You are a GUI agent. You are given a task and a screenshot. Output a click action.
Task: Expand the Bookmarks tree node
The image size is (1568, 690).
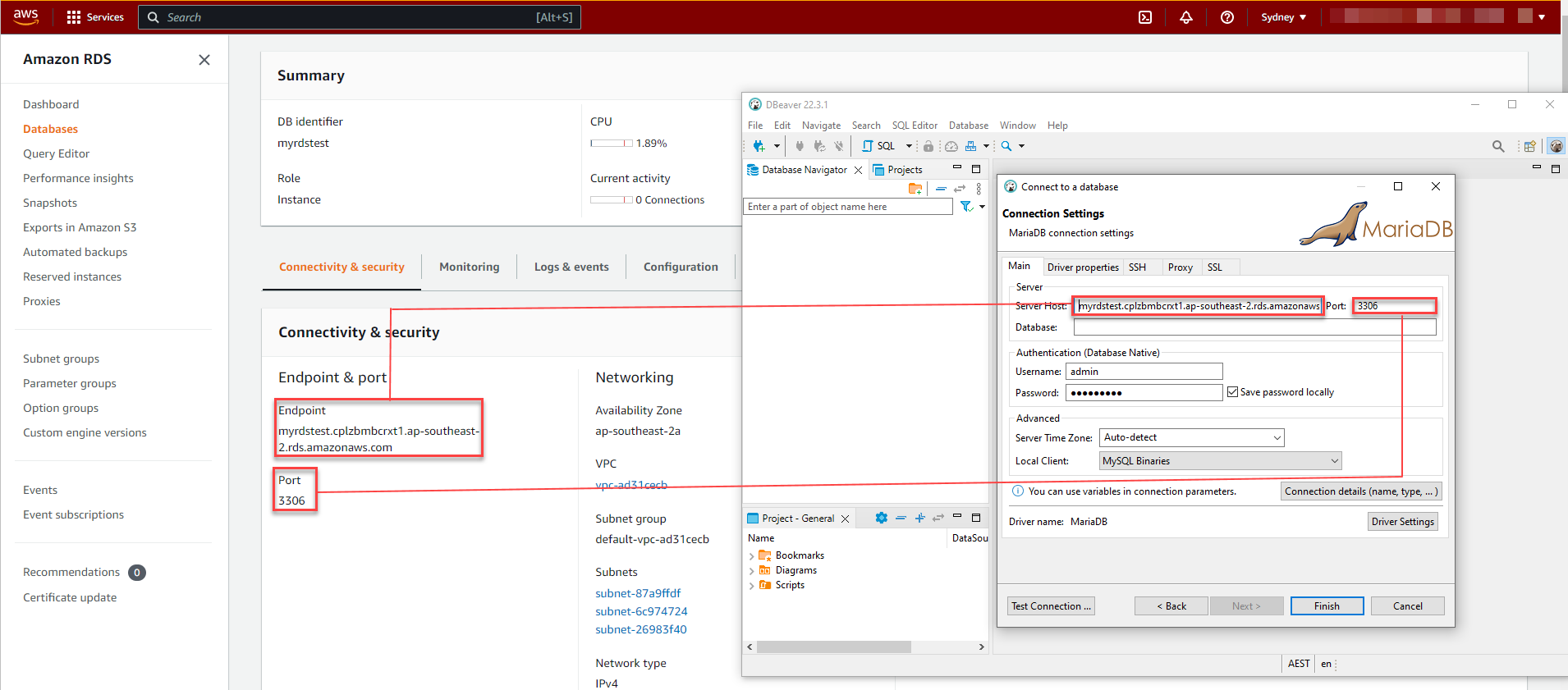(751, 556)
